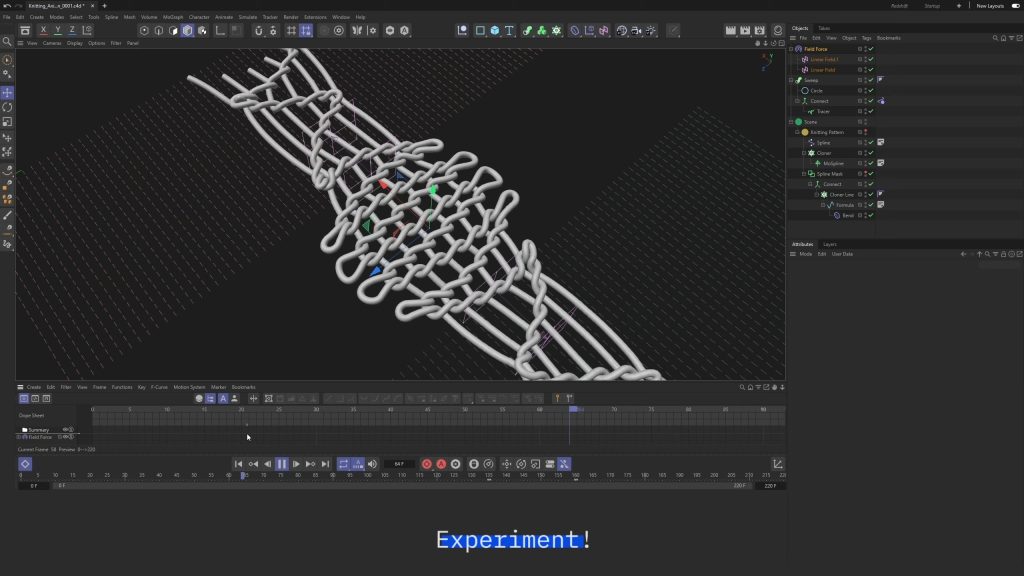This screenshot has width=1024, height=576.
Task: Disable the Sweep object checkmark
Action: tap(871, 80)
